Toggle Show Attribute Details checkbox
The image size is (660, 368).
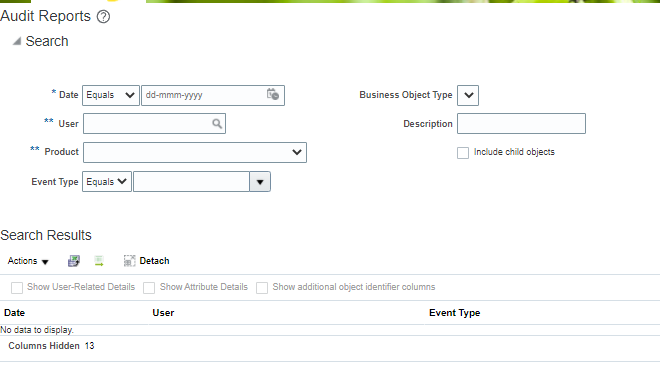click(149, 288)
